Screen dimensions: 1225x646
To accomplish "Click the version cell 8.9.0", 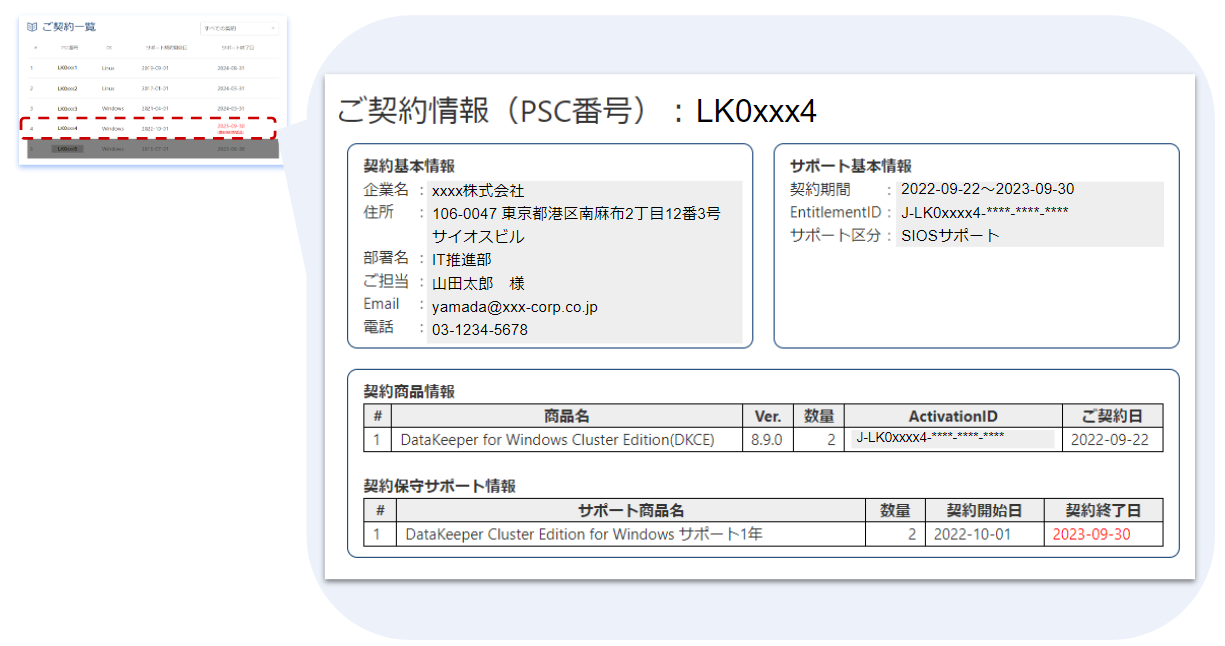I will pos(766,440).
